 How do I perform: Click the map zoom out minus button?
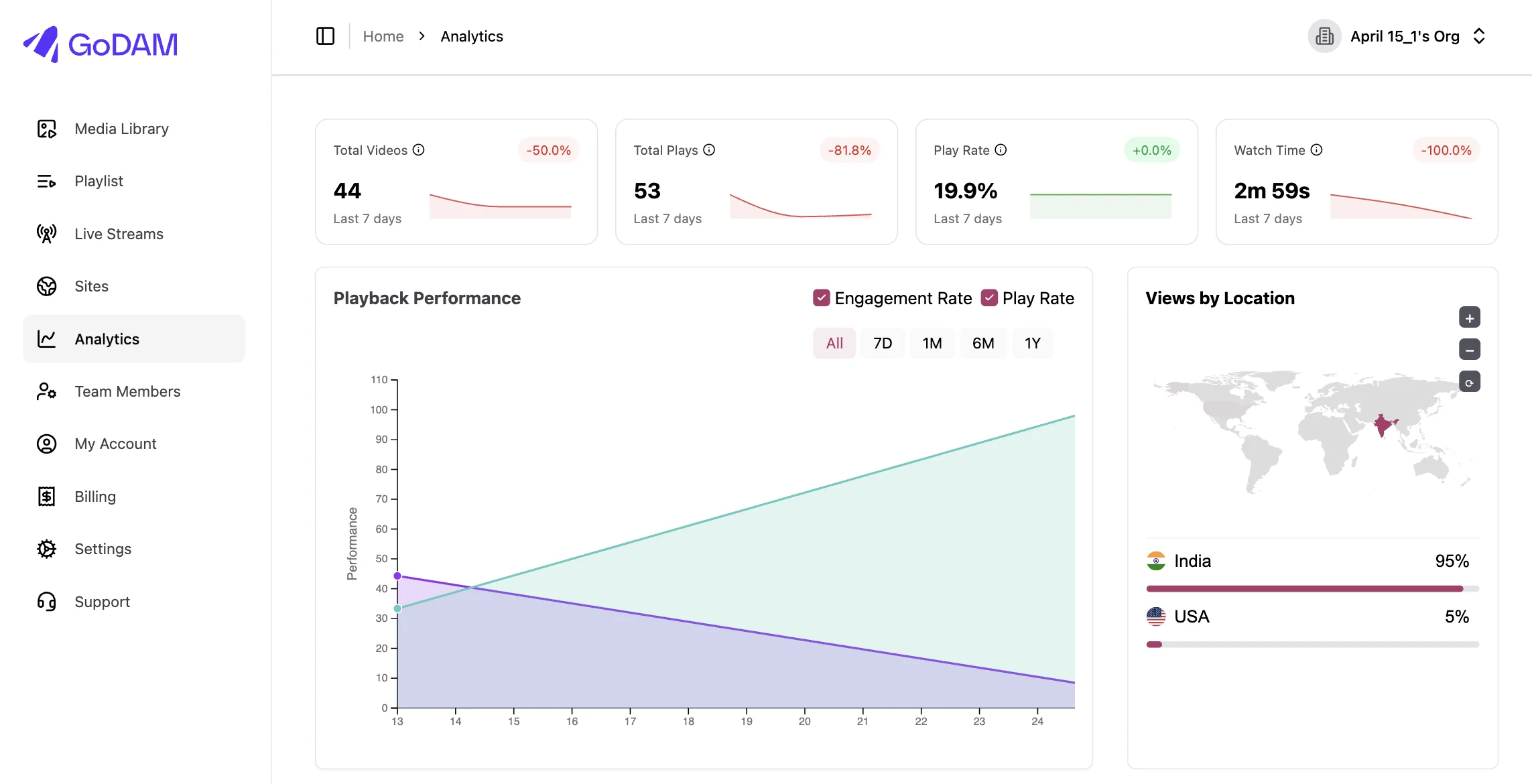pos(1470,349)
